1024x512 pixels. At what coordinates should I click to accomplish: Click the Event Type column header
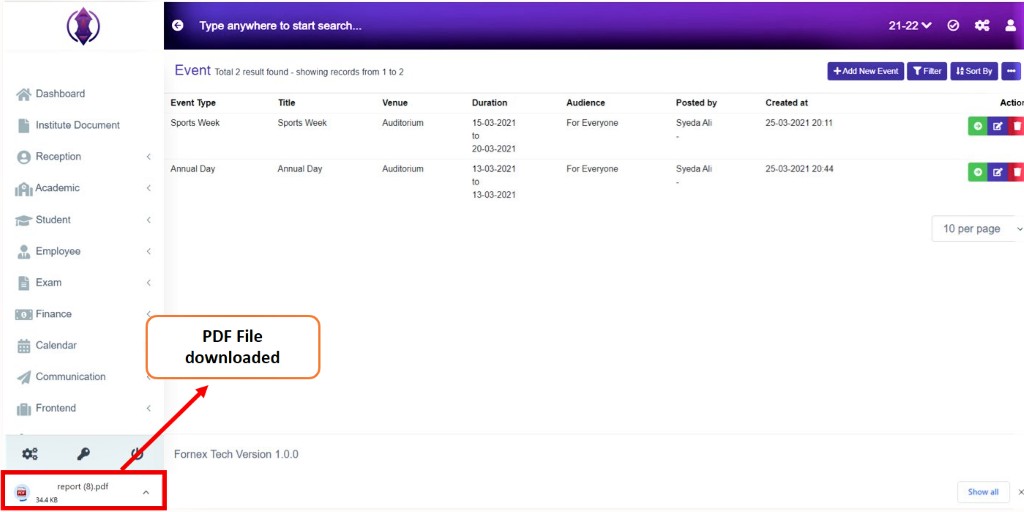pyautogui.click(x=193, y=103)
